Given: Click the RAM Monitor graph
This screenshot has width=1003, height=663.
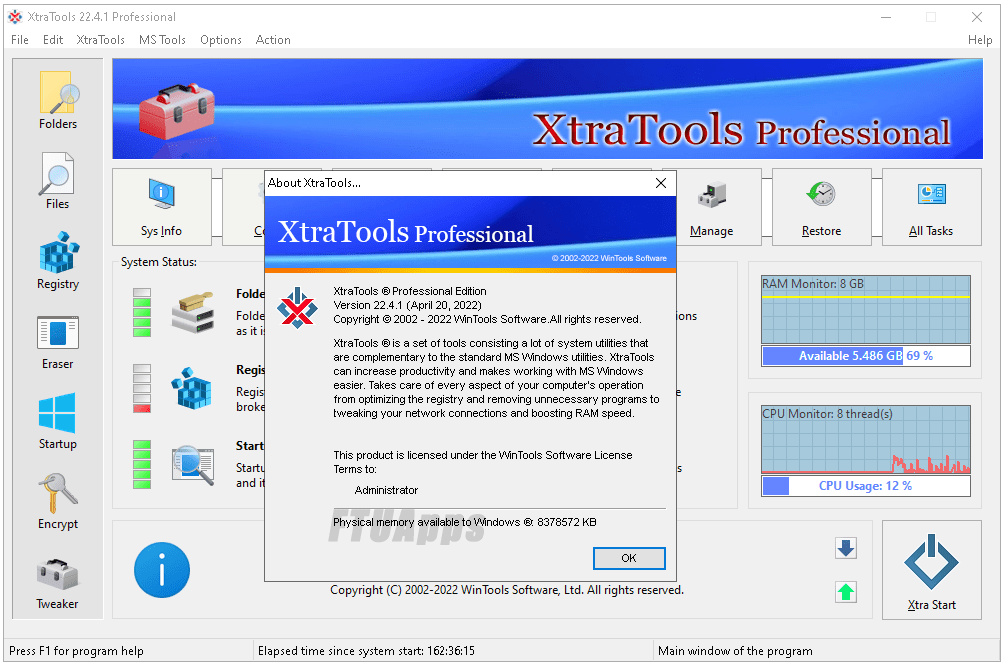Looking at the screenshot, I should click(865, 310).
